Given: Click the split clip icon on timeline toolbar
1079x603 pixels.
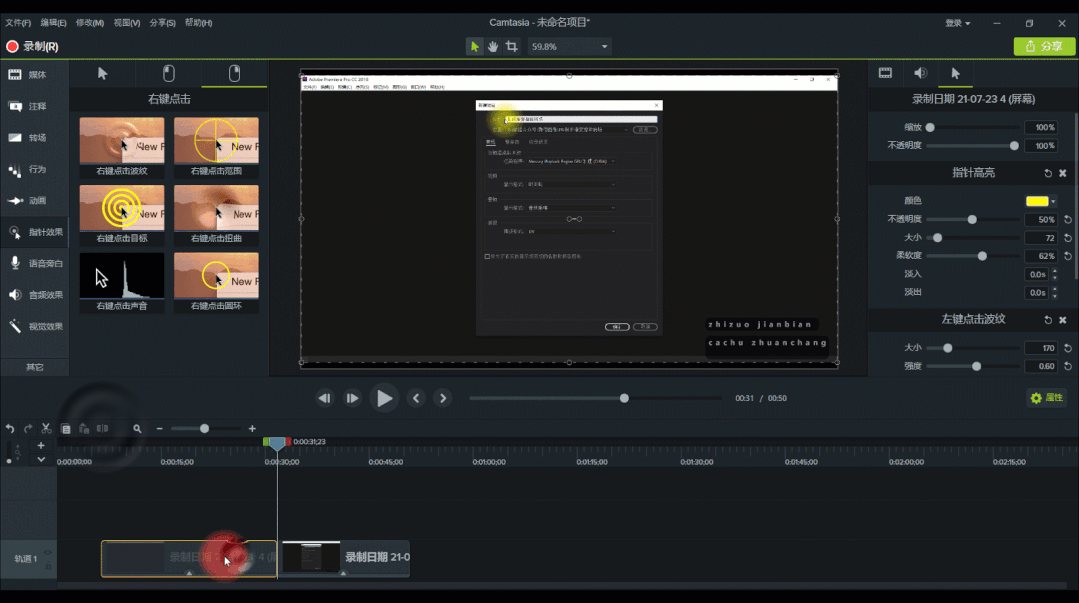Looking at the screenshot, I should [102, 428].
